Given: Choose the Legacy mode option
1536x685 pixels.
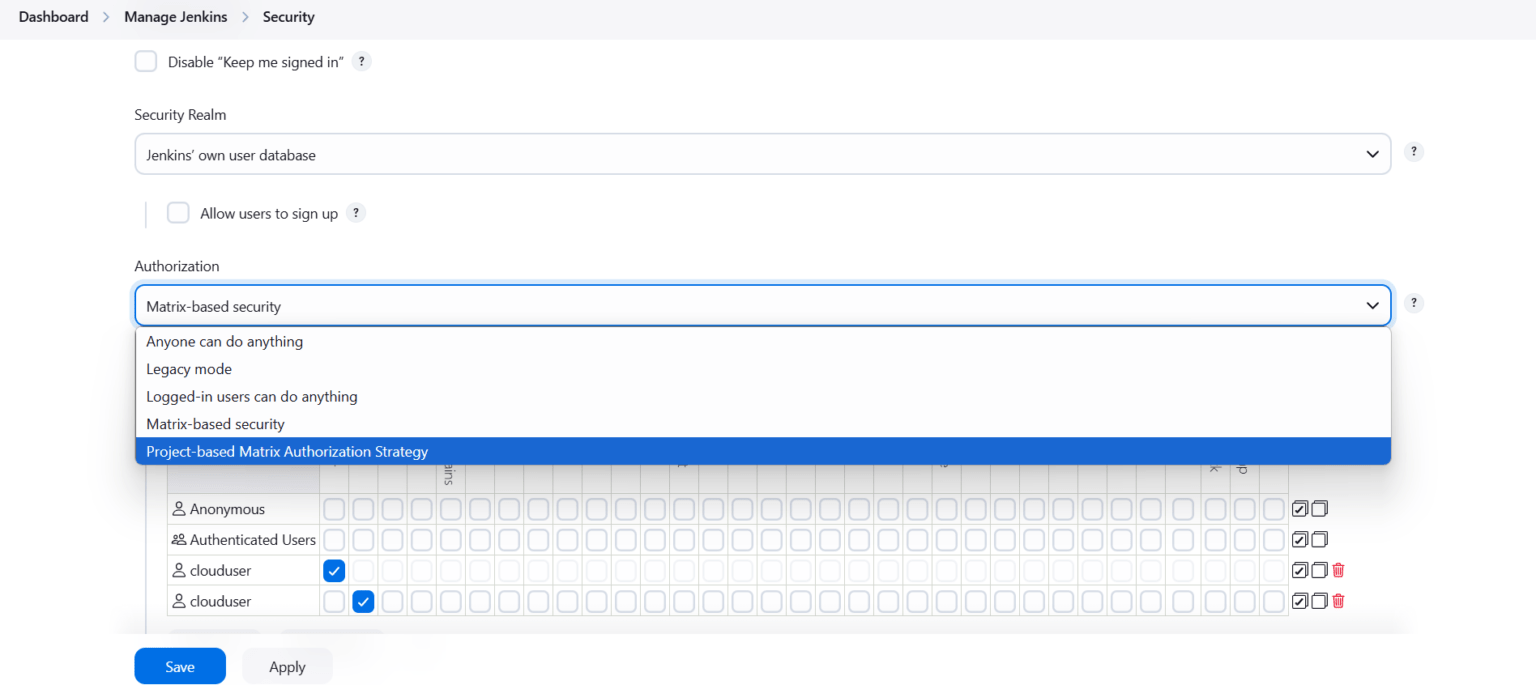Looking at the screenshot, I should (x=189, y=368).
